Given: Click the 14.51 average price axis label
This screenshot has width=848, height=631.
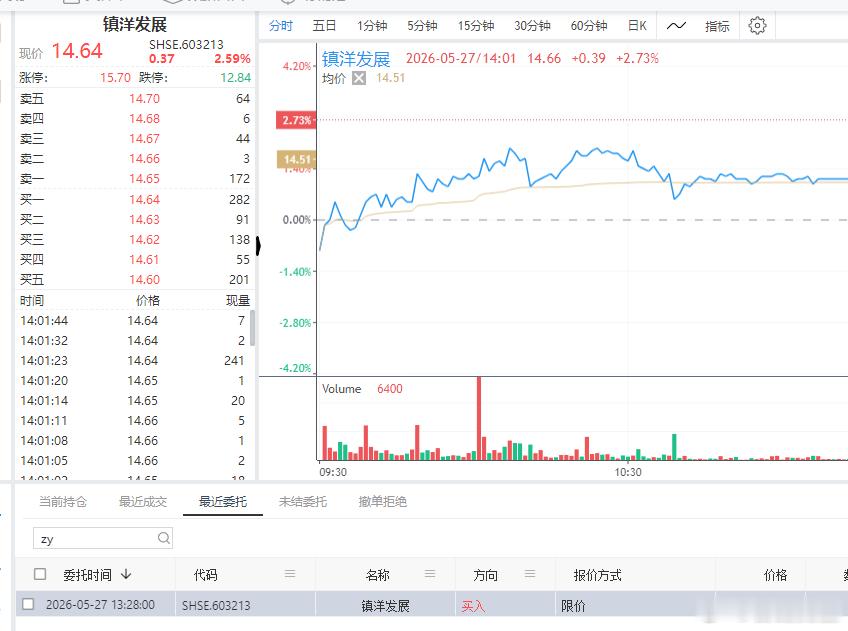Looking at the screenshot, I should (296, 159).
